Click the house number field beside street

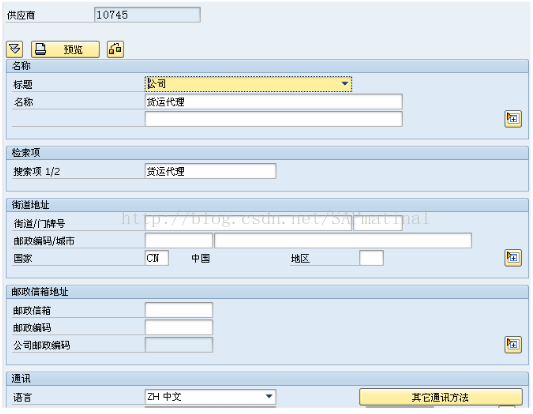[378, 223]
